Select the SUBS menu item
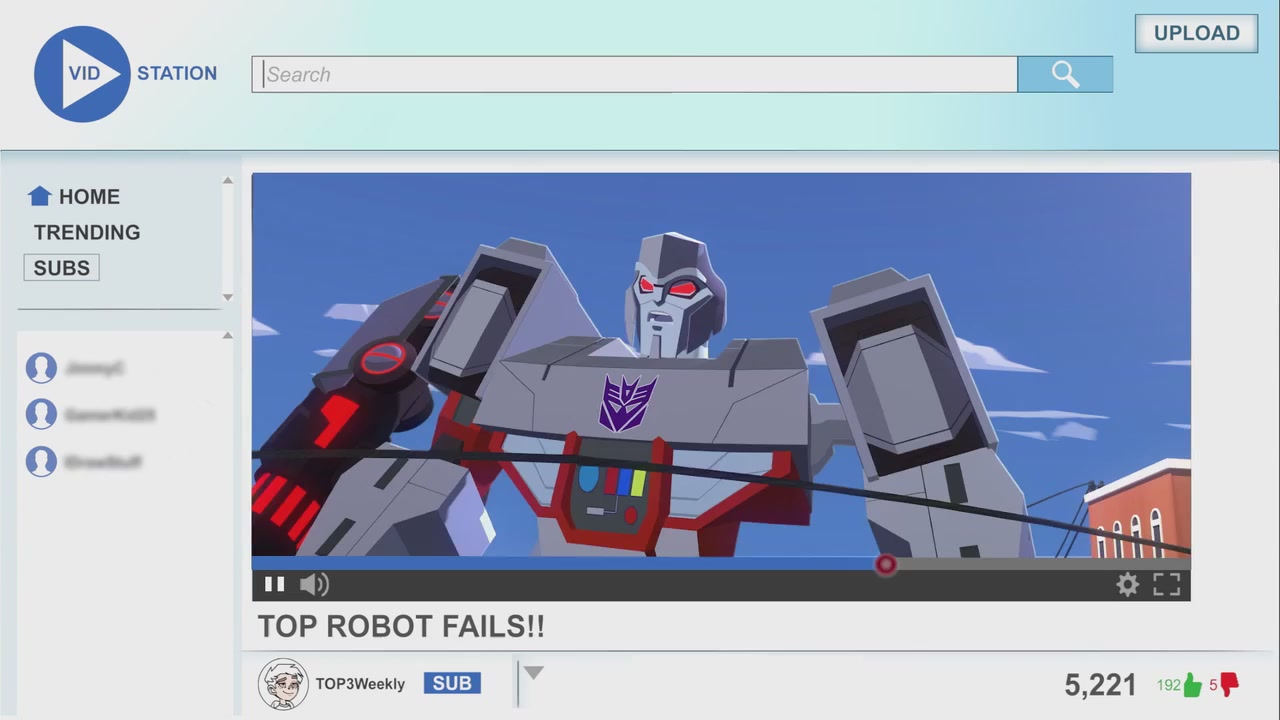 [62, 268]
